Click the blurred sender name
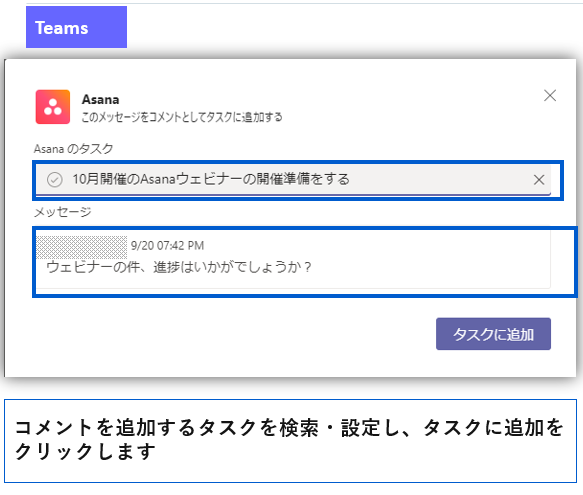This screenshot has width=583, height=495. pos(81,247)
